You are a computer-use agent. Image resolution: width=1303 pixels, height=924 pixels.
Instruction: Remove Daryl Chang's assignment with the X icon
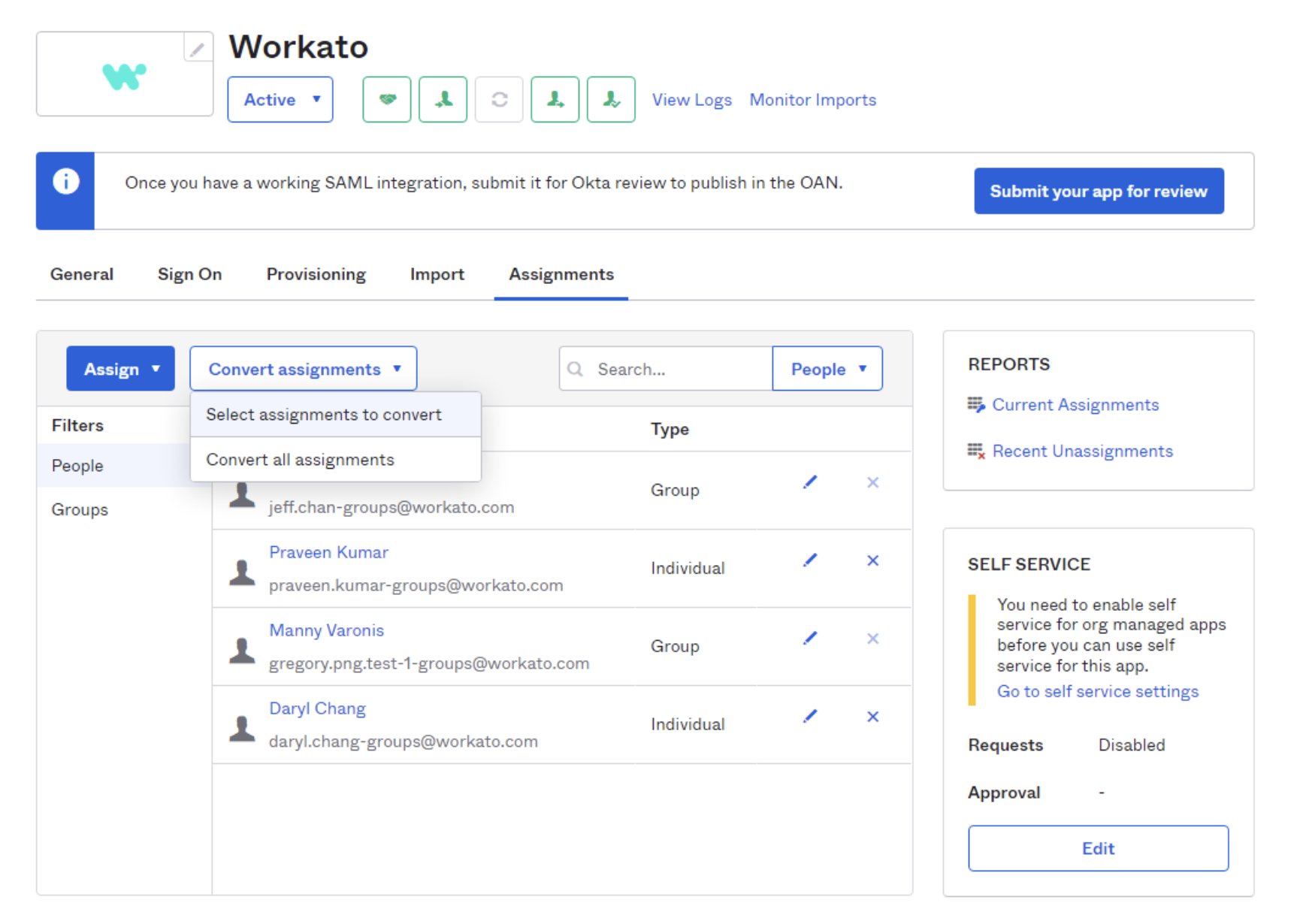point(872,717)
